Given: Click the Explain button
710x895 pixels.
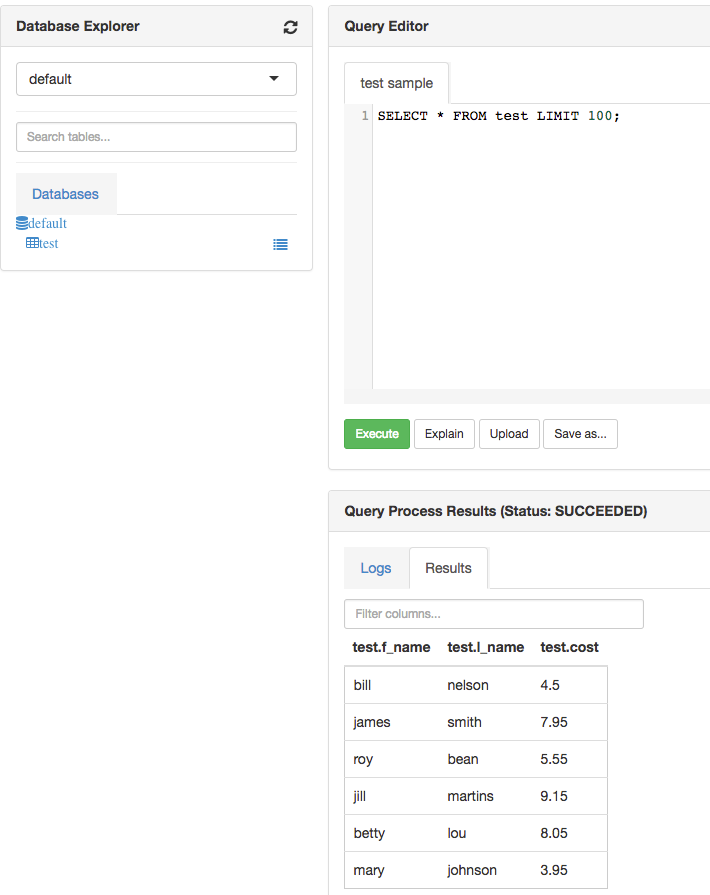Looking at the screenshot, I should coord(444,434).
